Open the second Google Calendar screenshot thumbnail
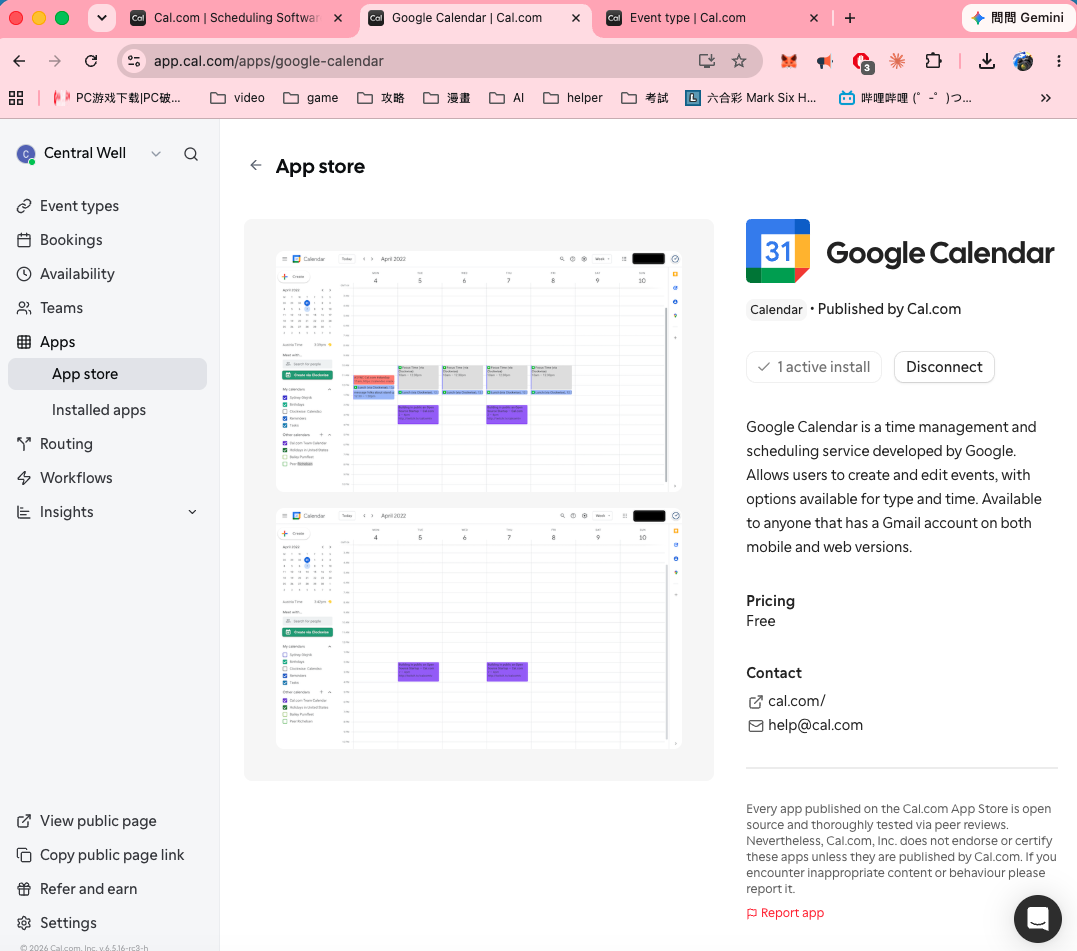Viewport: 1077px width, 951px height. click(x=478, y=628)
